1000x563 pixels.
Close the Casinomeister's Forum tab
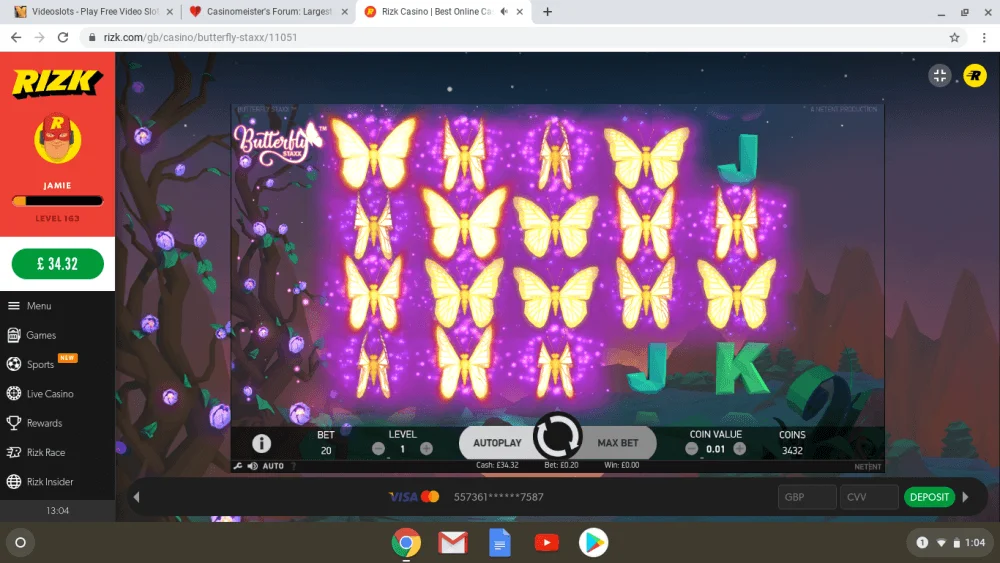[344, 11]
